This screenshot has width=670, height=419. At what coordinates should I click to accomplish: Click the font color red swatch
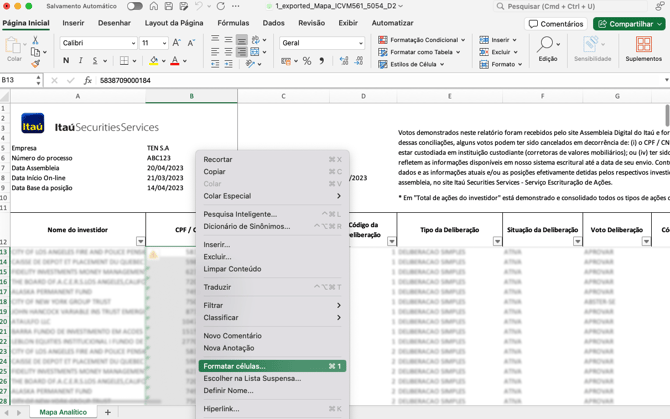pyautogui.click(x=175, y=62)
